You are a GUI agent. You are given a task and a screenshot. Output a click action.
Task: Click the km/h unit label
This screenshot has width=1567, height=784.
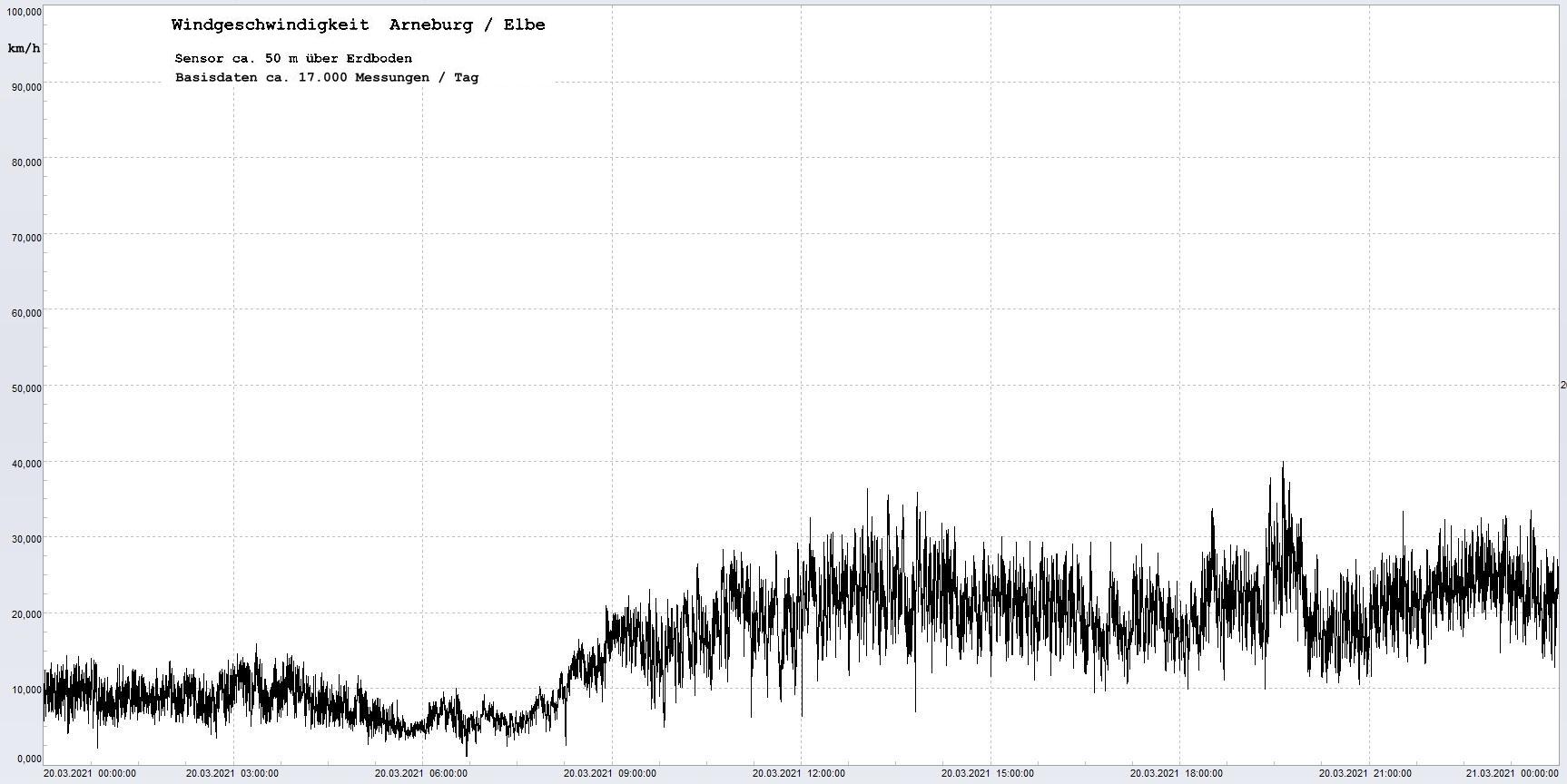coord(24,48)
